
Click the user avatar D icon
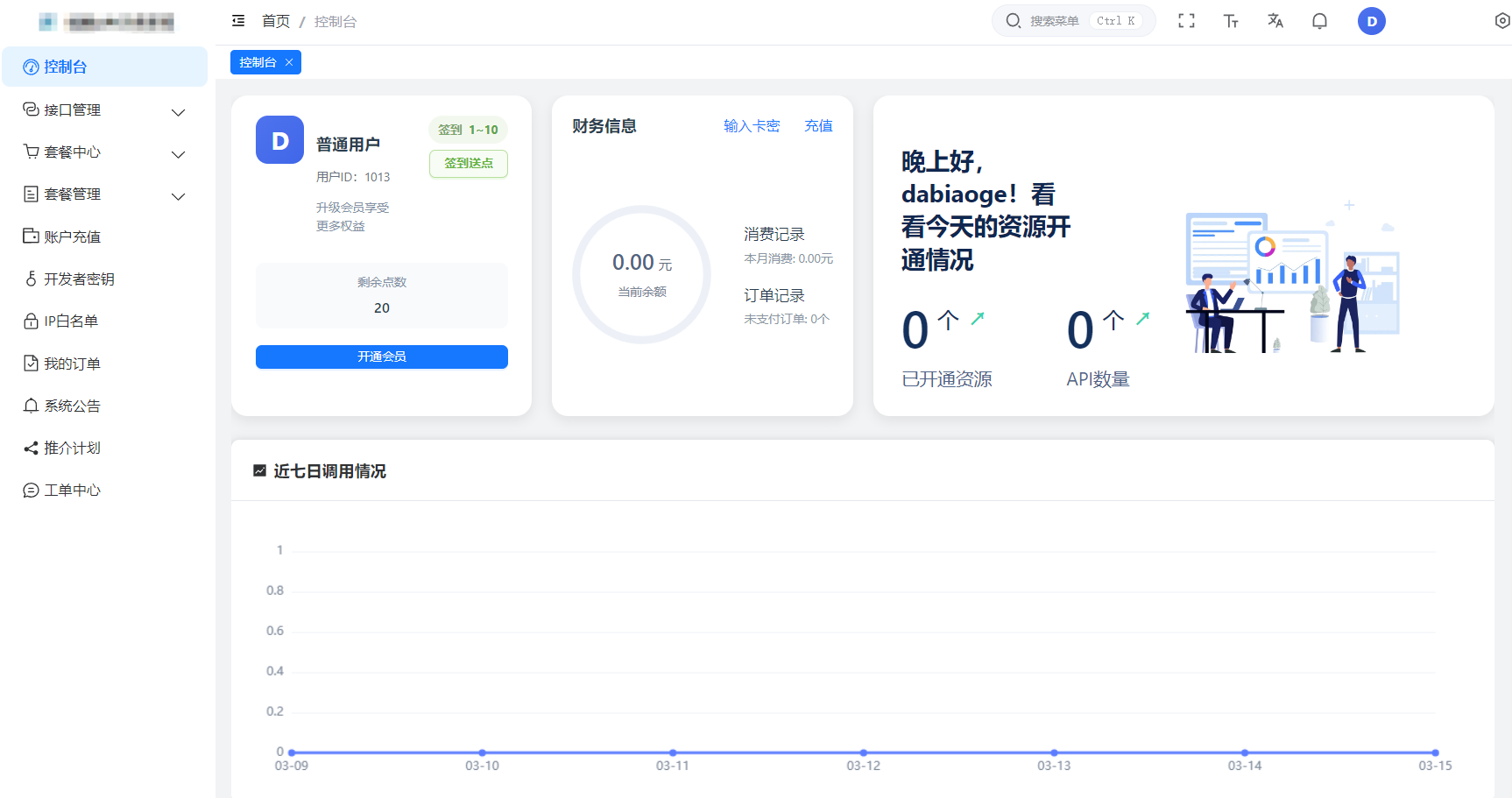pyautogui.click(x=1371, y=20)
